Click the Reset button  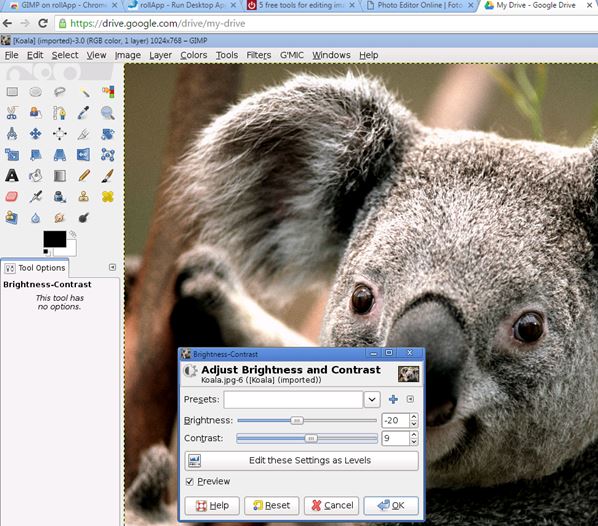[272, 505]
